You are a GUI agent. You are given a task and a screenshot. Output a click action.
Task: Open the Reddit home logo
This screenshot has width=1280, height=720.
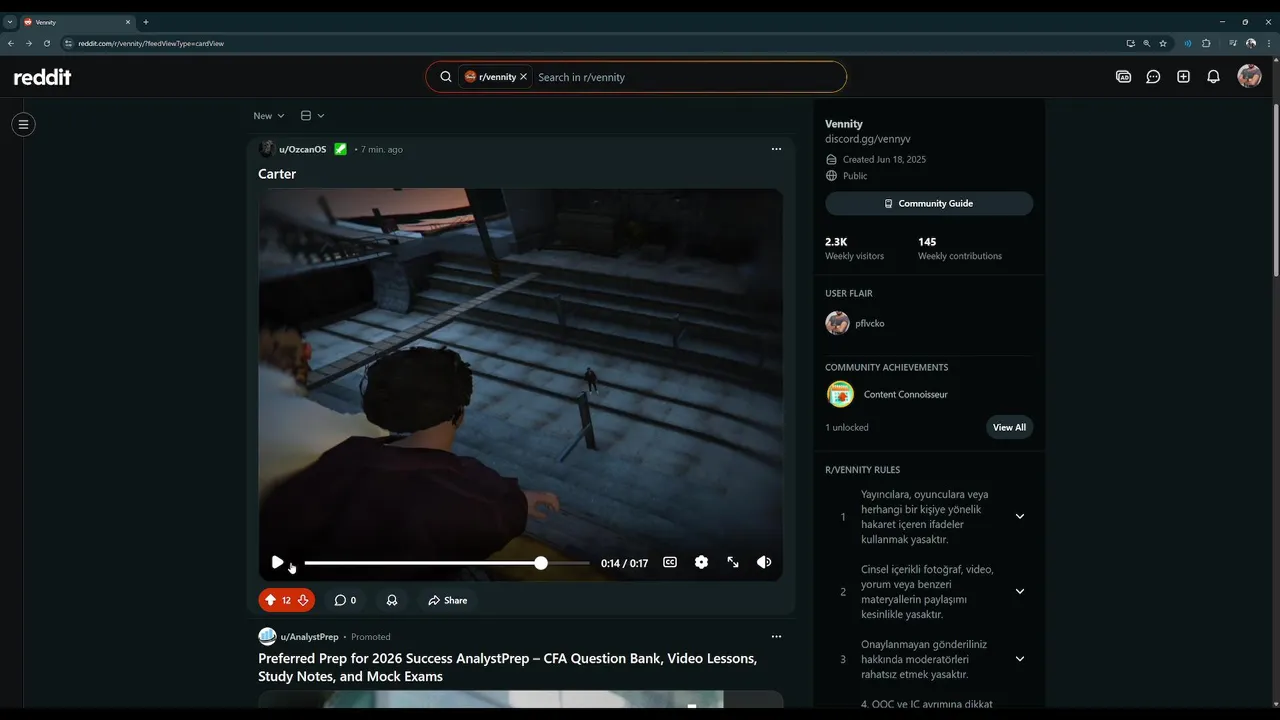42,77
